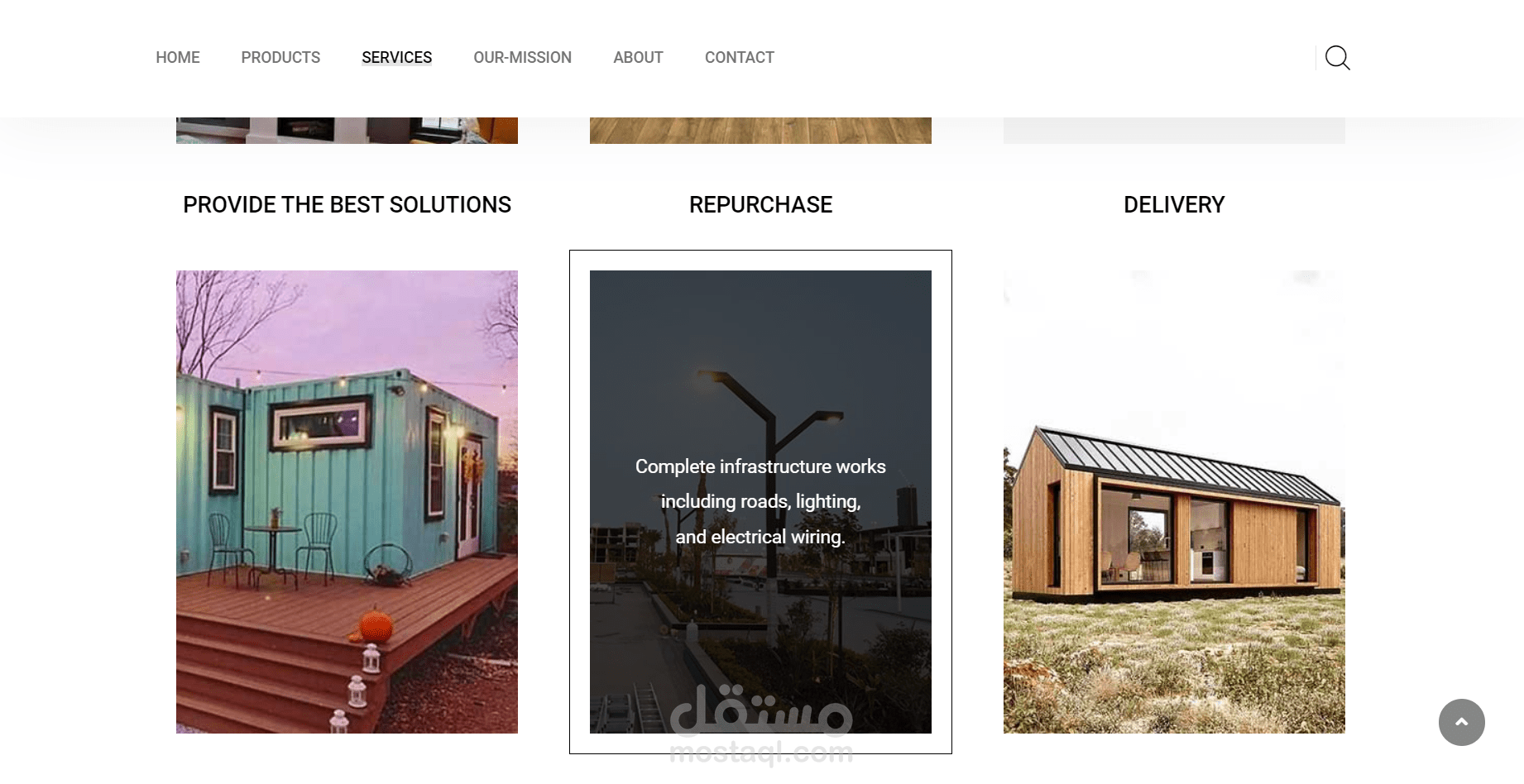Go to the CONTACT page
The height and width of the screenshot is (784, 1524).
point(739,58)
